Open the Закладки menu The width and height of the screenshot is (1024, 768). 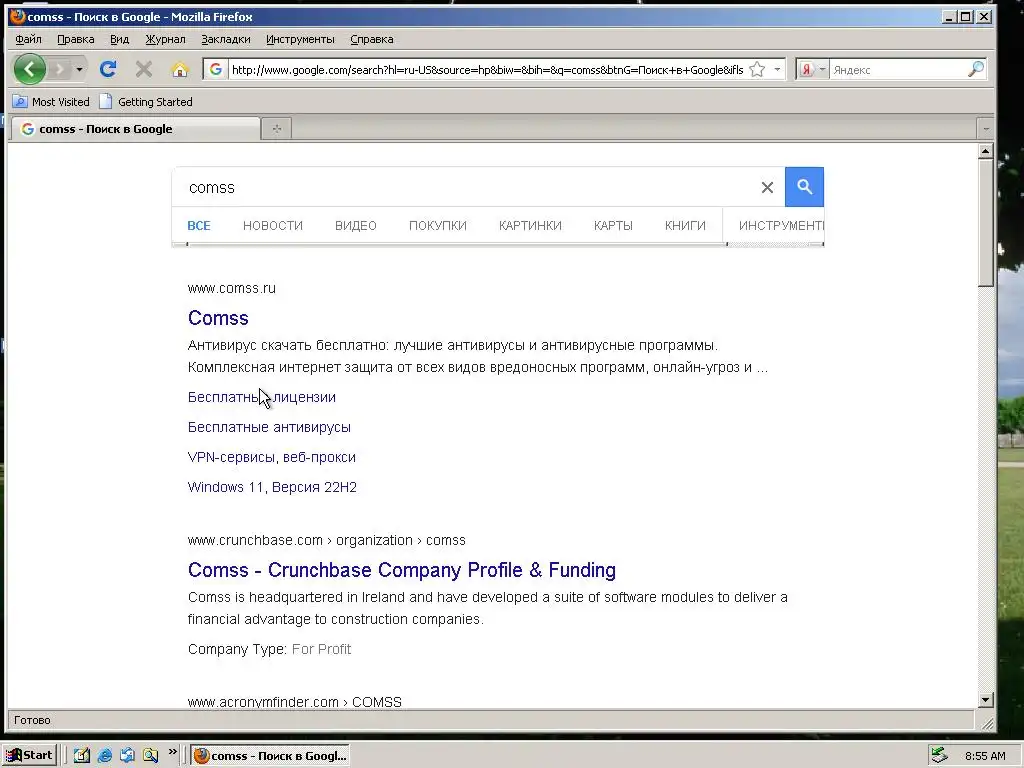point(225,39)
